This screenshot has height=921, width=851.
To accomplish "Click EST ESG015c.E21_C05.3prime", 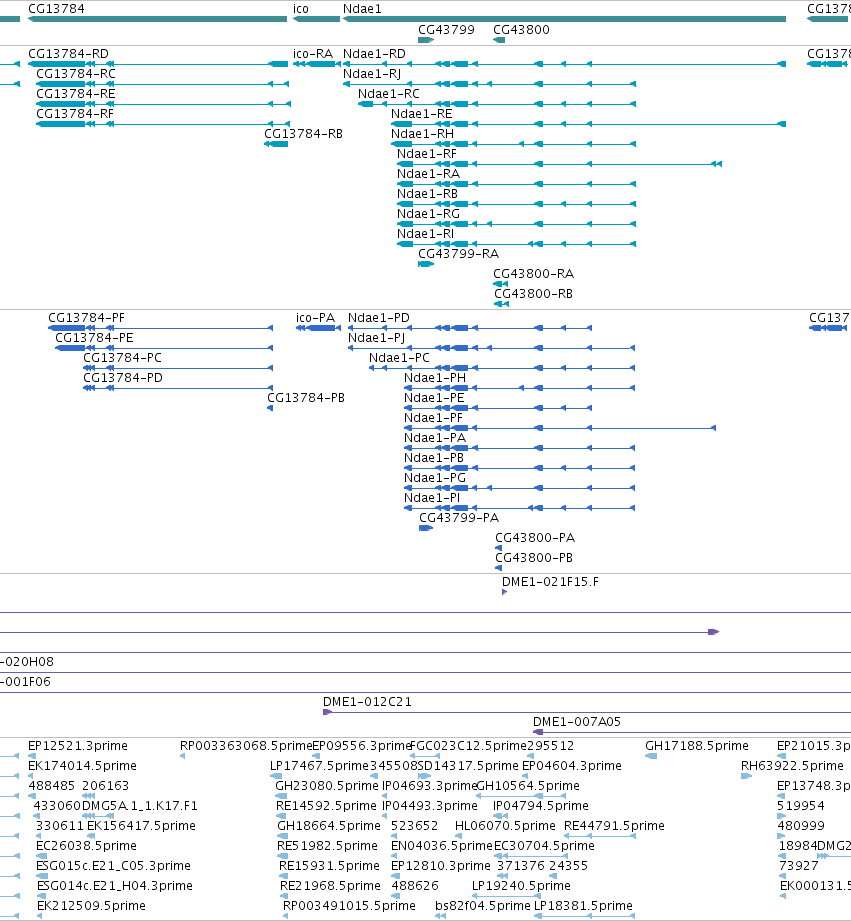I will [x=113, y=865].
